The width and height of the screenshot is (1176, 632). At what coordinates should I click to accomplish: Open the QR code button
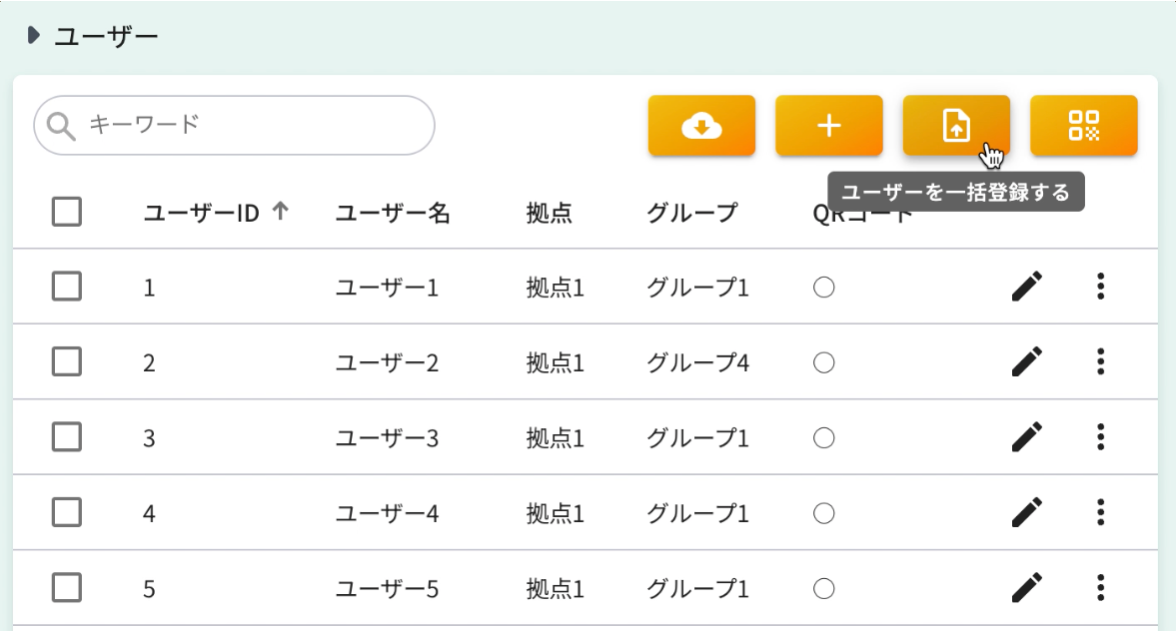[1084, 126]
